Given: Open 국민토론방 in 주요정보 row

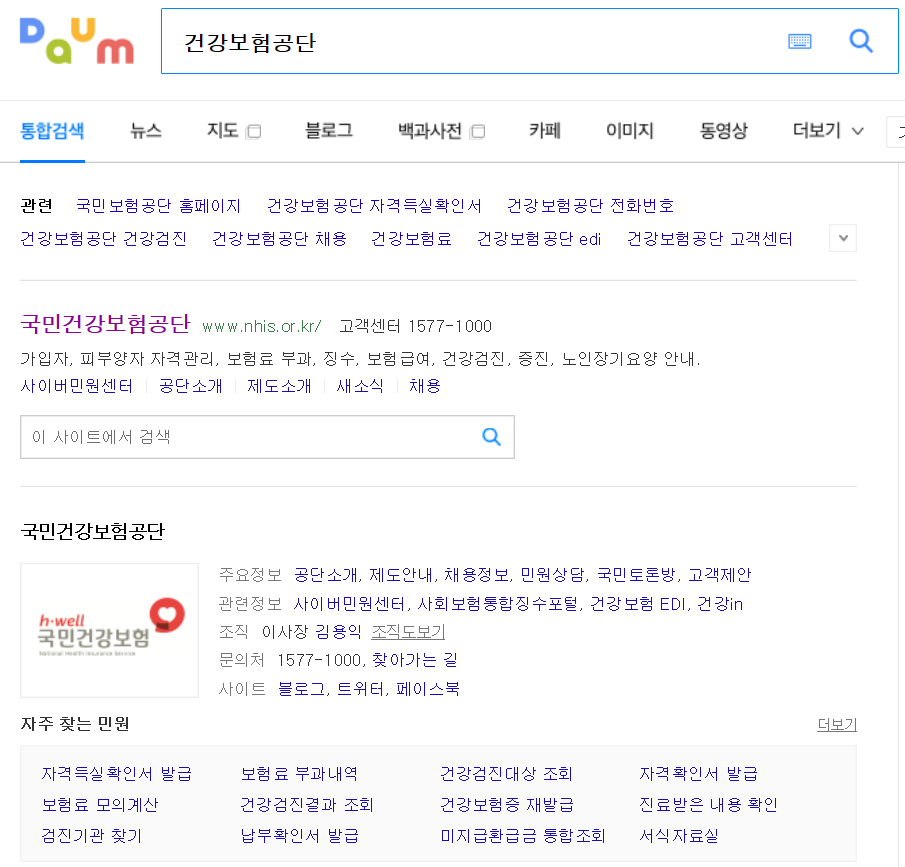Looking at the screenshot, I should tap(636, 574).
